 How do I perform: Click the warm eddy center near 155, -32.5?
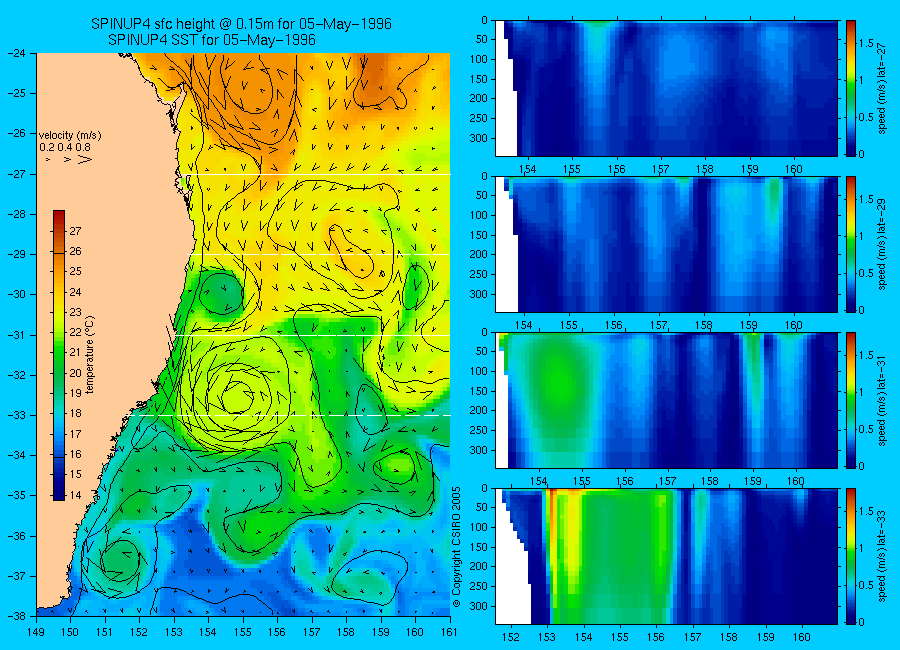[236, 396]
